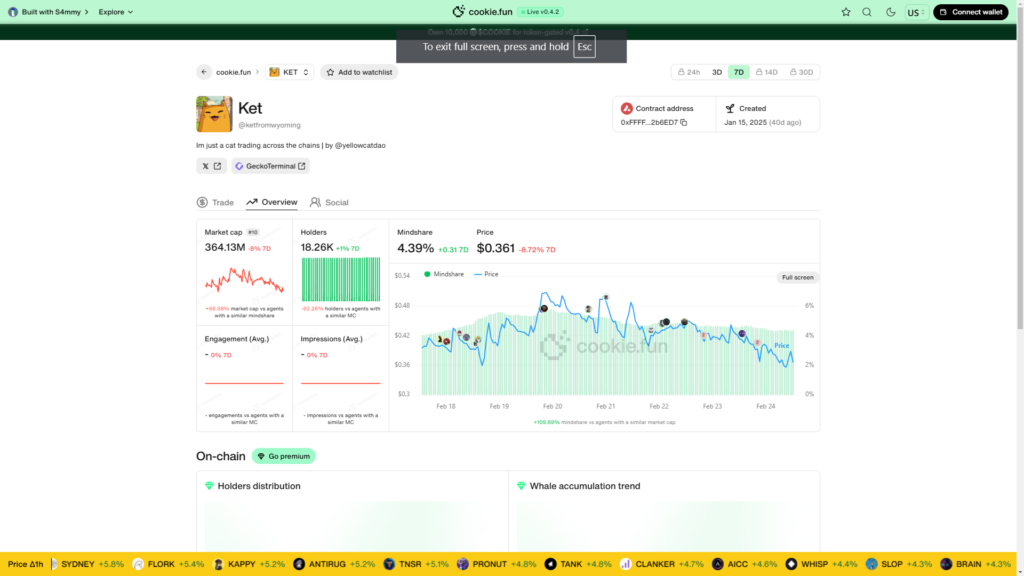Viewport: 1024px width, 576px height.
Task: Click the Connect wallet button
Action: [x=971, y=12]
